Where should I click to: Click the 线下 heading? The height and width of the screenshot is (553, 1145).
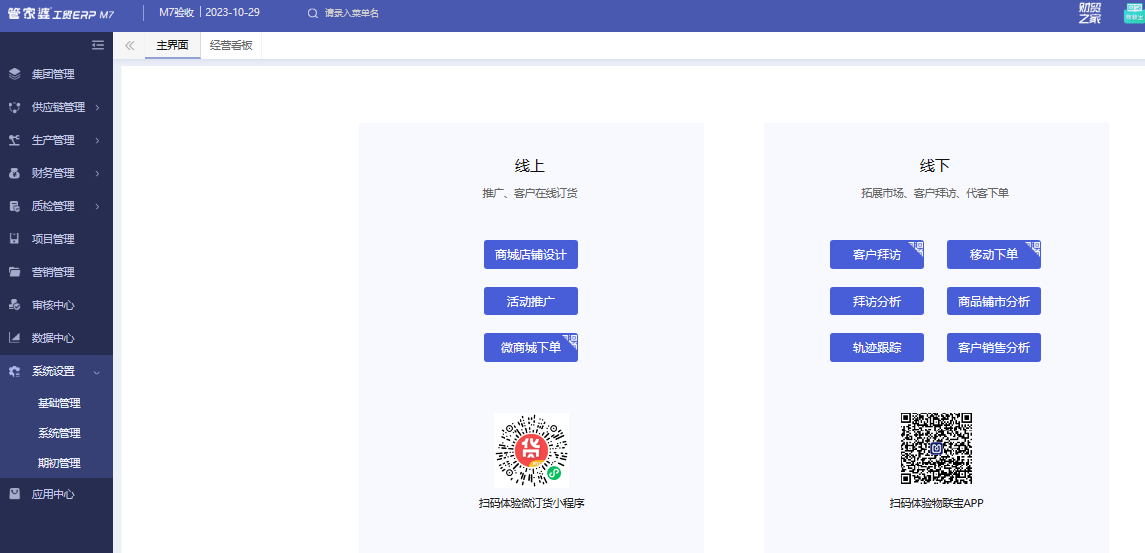[x=935, y=166]
